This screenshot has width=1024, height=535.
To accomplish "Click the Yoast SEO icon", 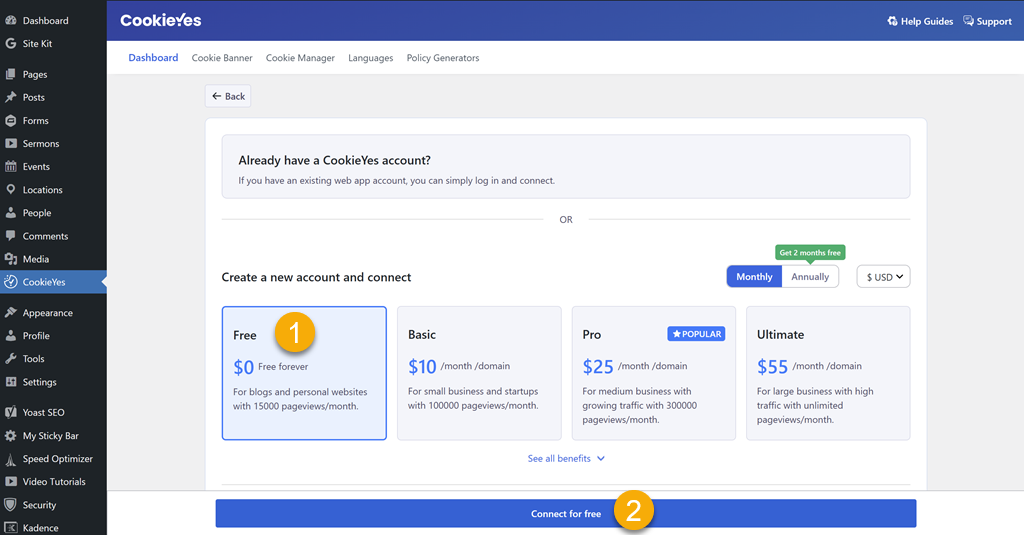I will pyautogui.click(x=10, y=412).
